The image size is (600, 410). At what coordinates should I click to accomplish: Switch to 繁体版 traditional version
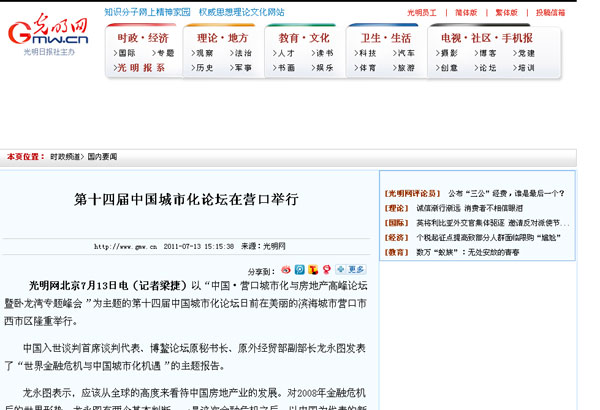pos(507,12)
